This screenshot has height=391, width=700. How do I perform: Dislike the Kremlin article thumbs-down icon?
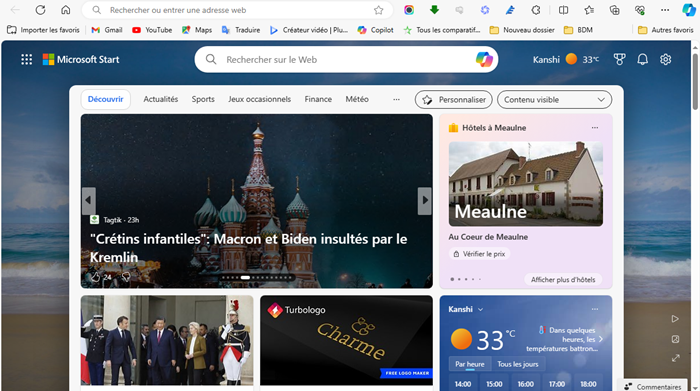click(126, 277)
